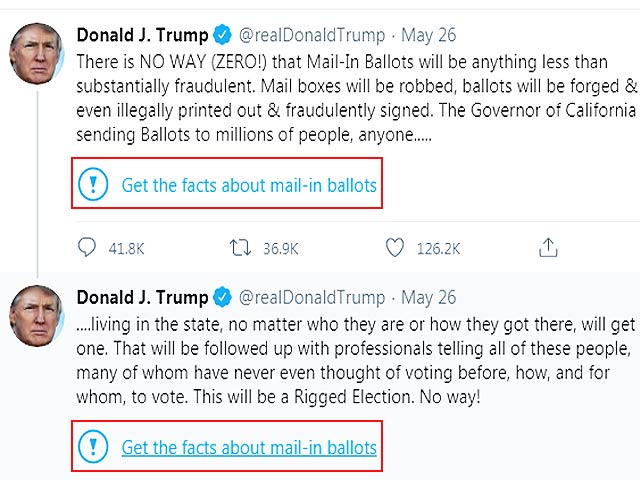Screen dimensions: 640x480
Task: Click the Donald J. Trump name on second tweet
Action: point(142,297)
